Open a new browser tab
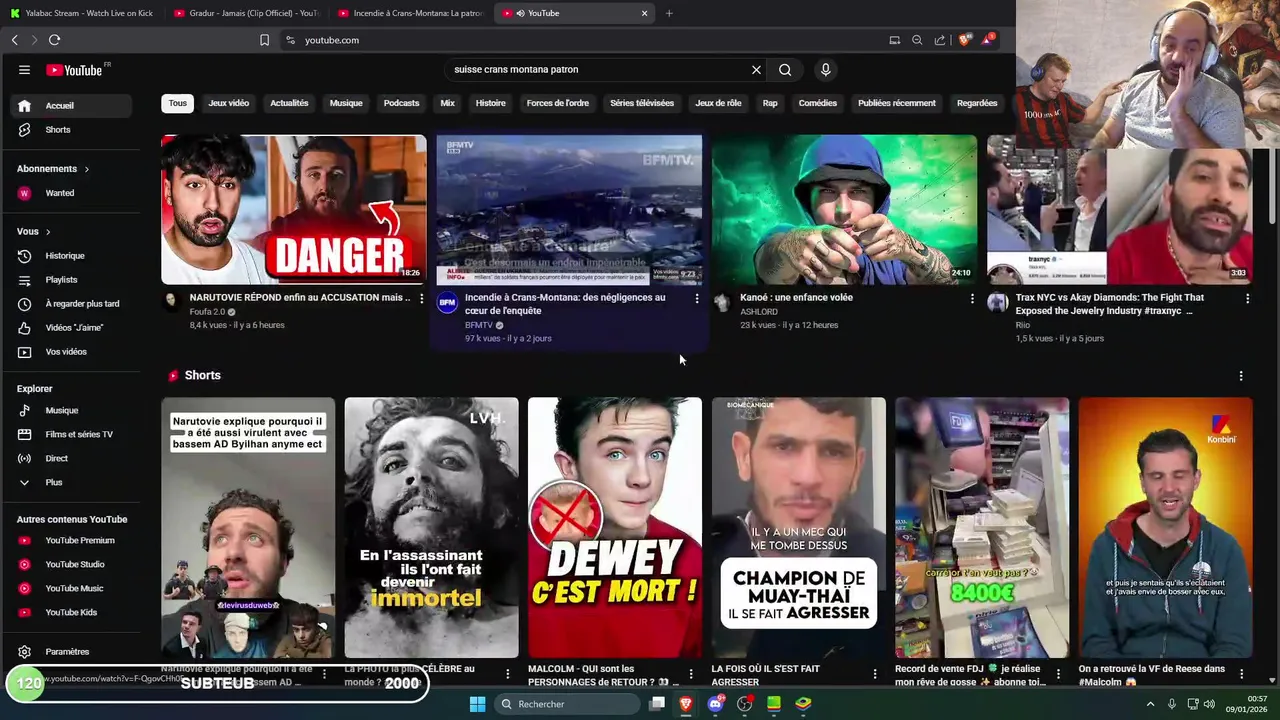 click(669, 13)
